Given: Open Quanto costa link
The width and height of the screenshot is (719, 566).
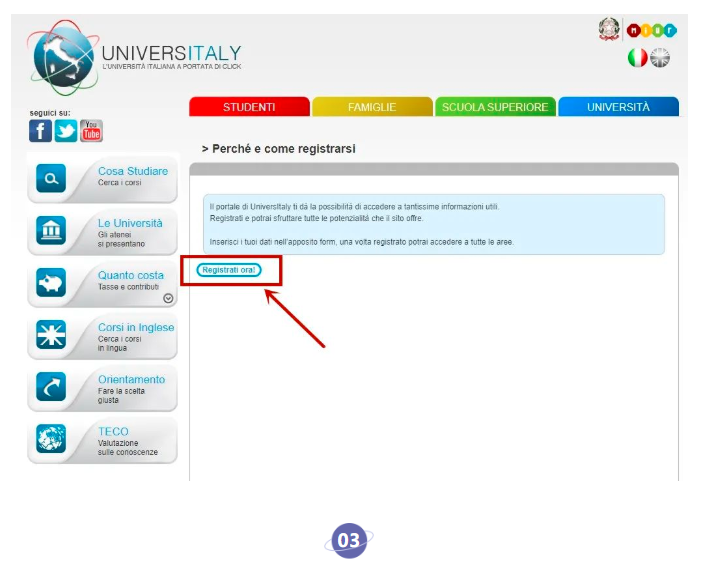Looking at the screenshot, I should click(131, 275).
